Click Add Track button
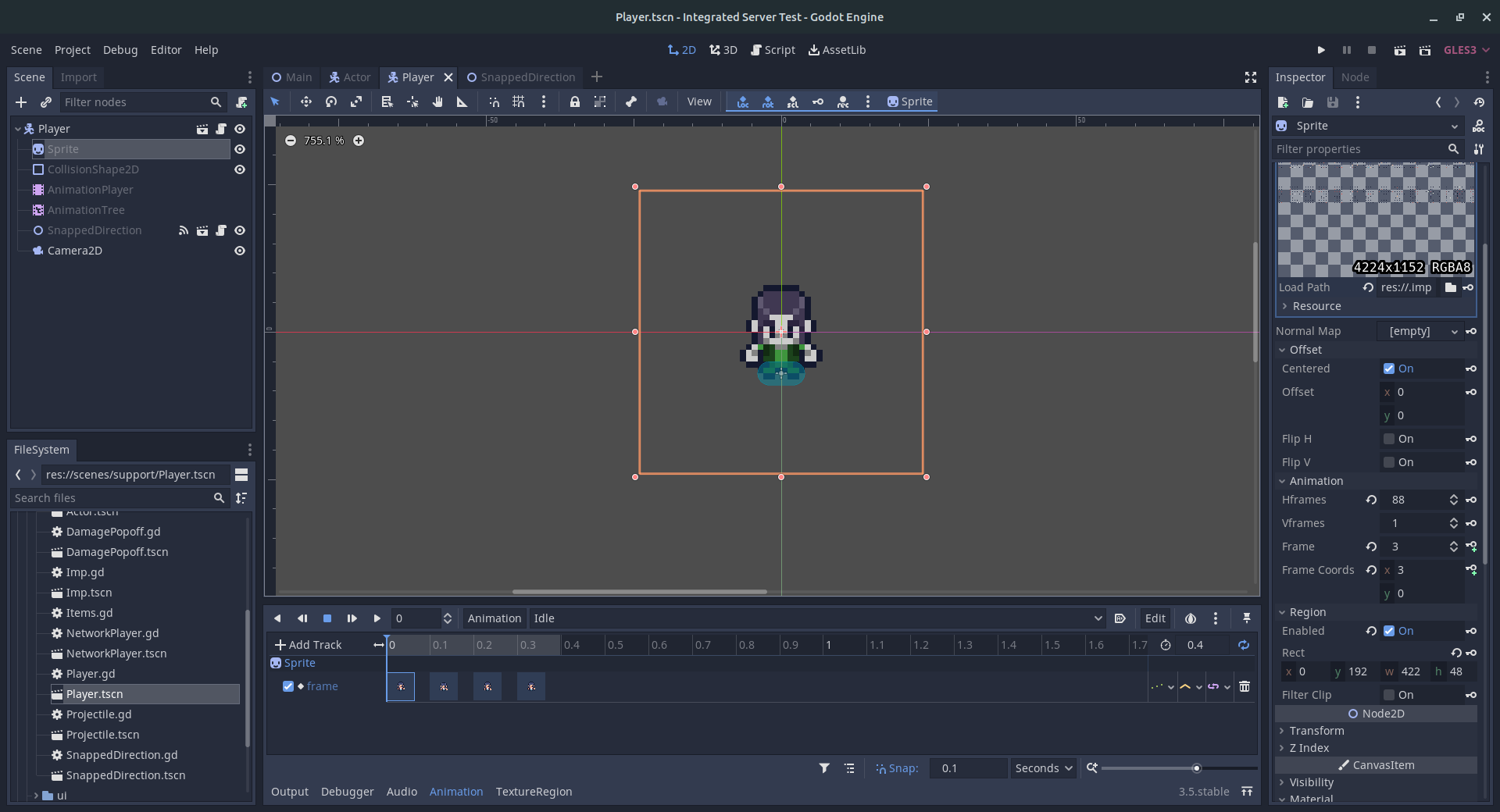 [308, 645]
